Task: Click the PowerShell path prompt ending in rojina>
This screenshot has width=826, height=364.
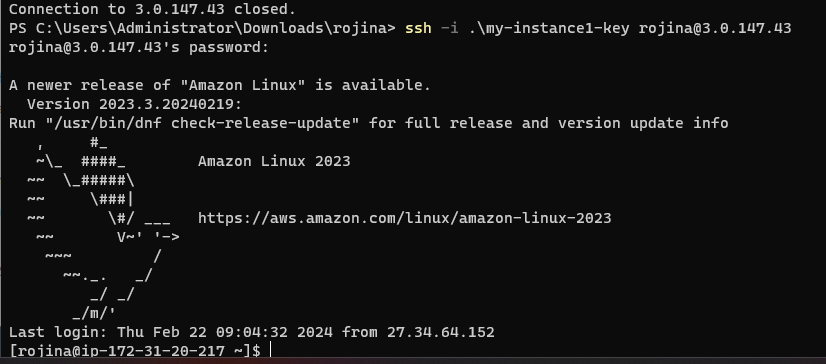Action: (x=202, y=28)
